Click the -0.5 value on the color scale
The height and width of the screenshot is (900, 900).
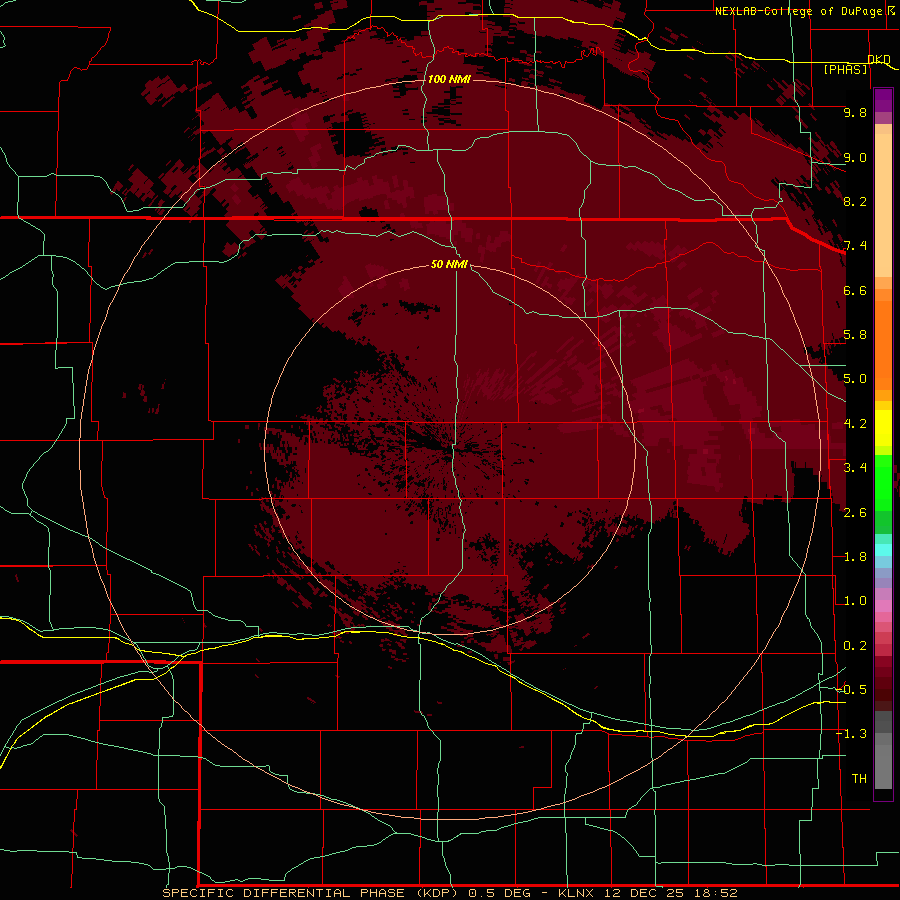tap(851, 690)
